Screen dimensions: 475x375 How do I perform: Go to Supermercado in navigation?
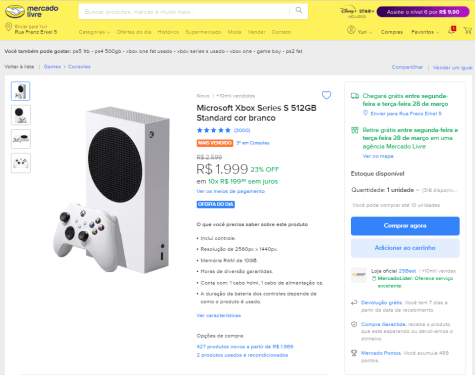pos(203,32)
